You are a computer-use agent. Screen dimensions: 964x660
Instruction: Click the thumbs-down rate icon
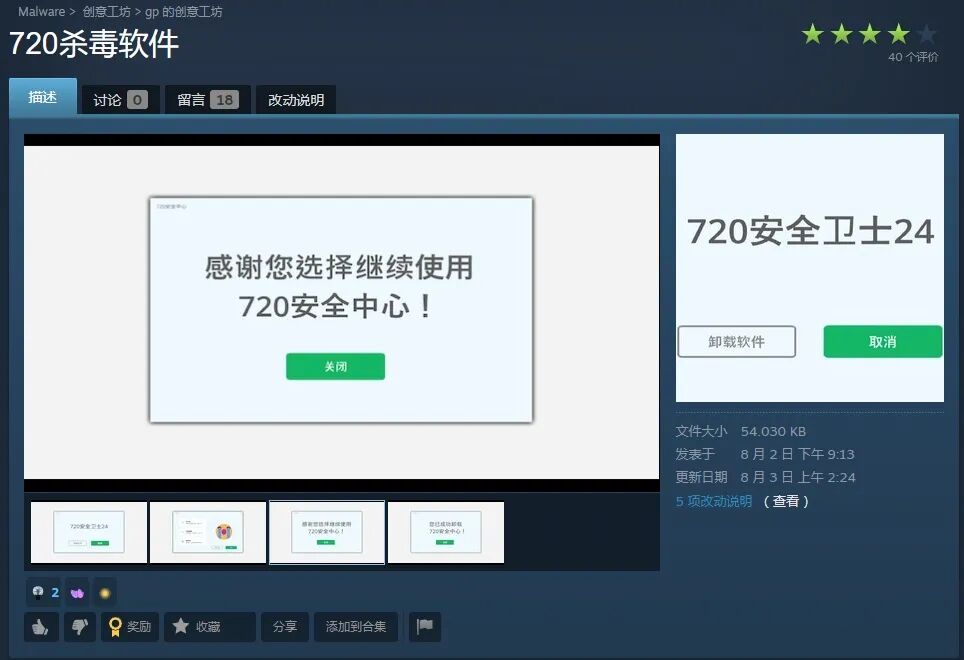[79, 627]
